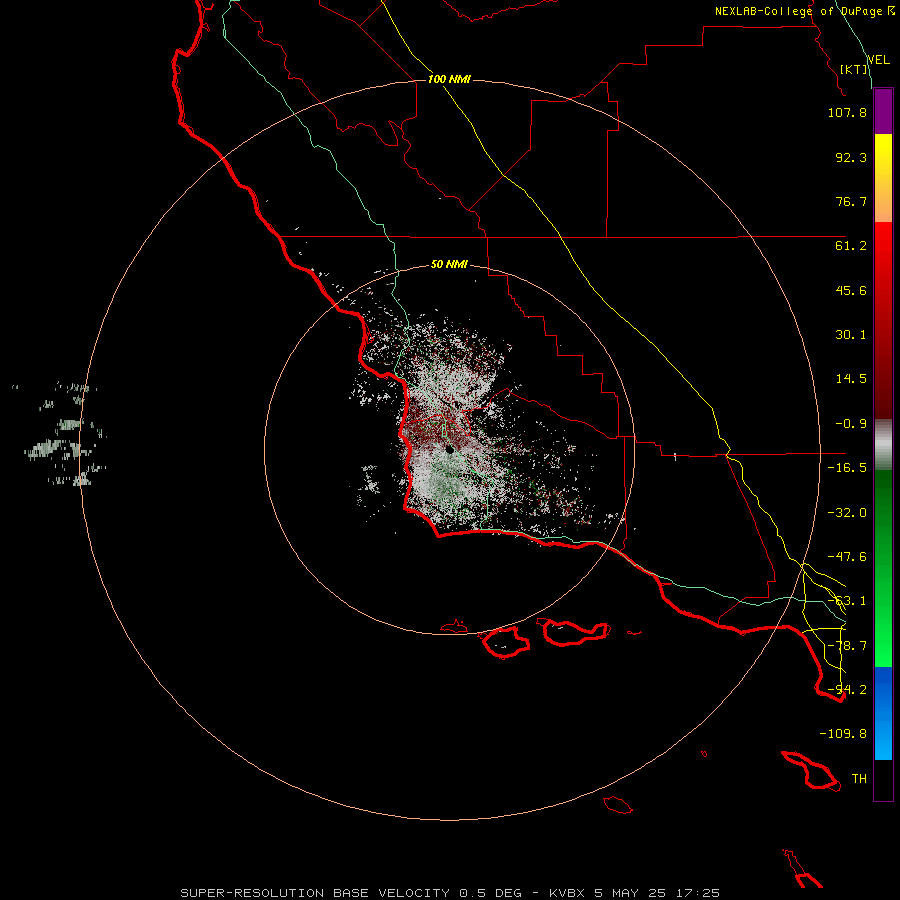Click the [KT] units label
The image size is (900, 900).
point(854,69)
